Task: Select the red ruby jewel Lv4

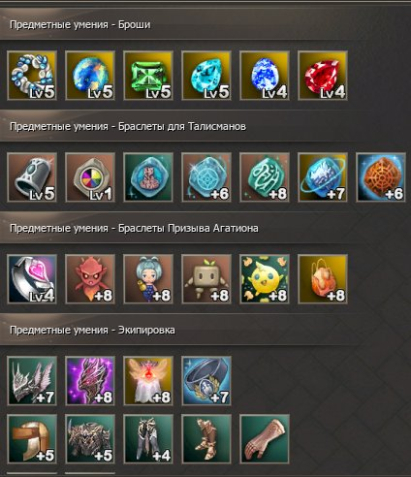Action: tap(323, 75)
